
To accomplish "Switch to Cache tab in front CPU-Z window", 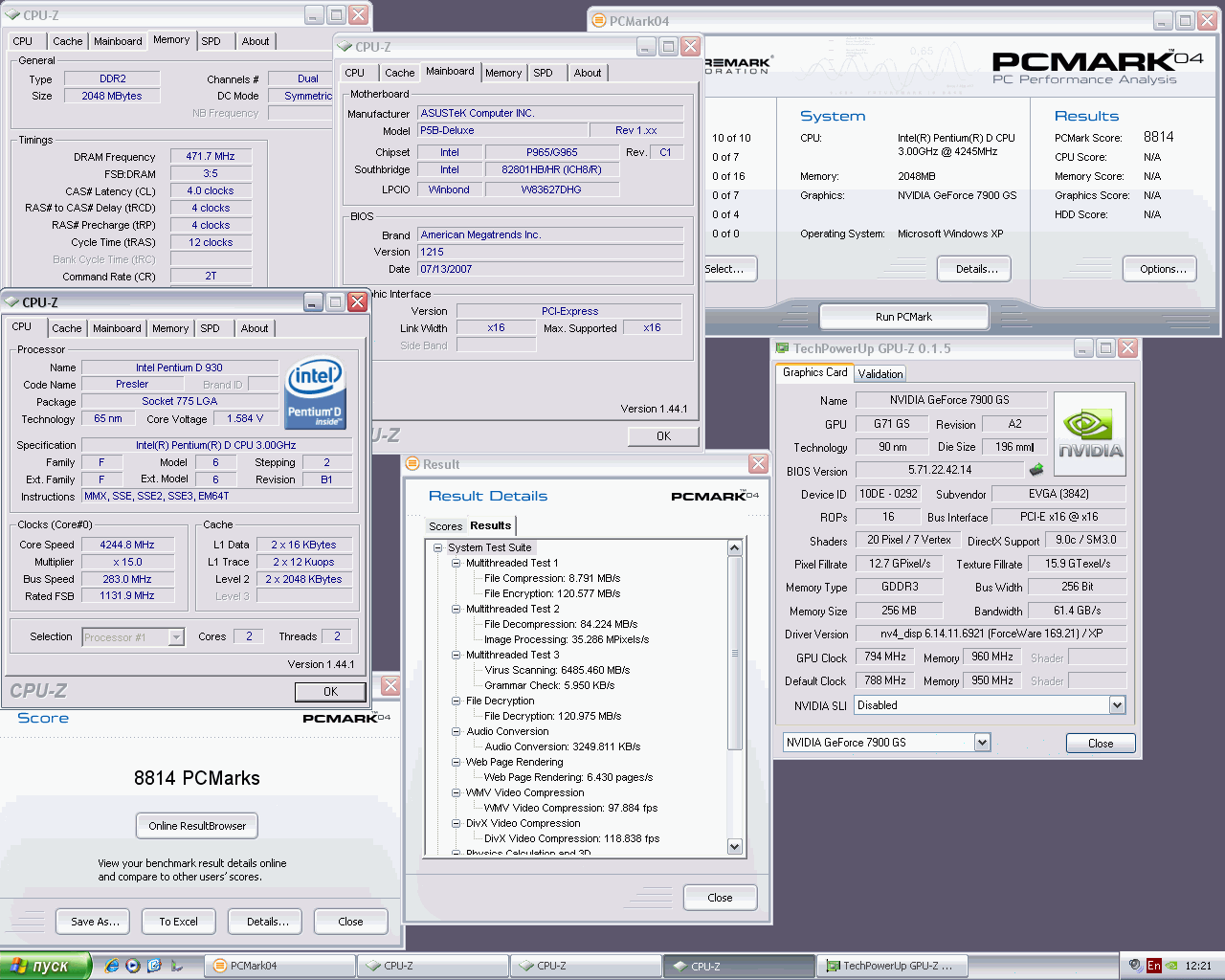I will pyautogui.click(x=67, y=328).
